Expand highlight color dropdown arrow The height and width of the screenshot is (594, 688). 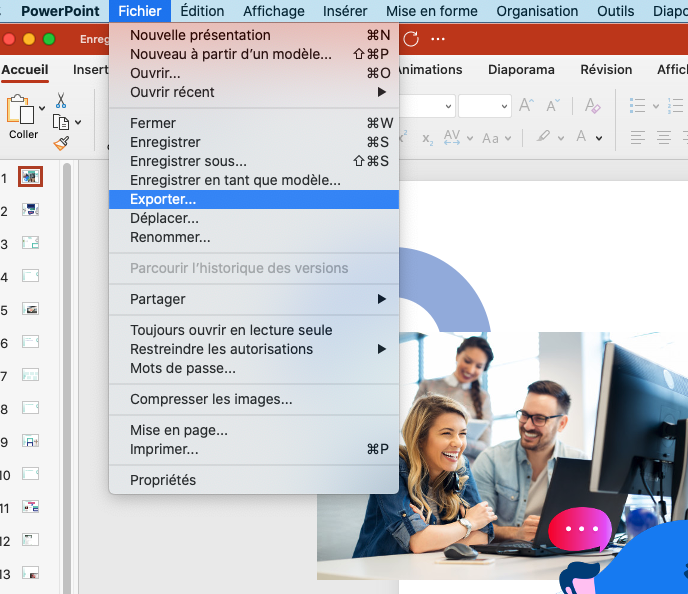(561, 138)
